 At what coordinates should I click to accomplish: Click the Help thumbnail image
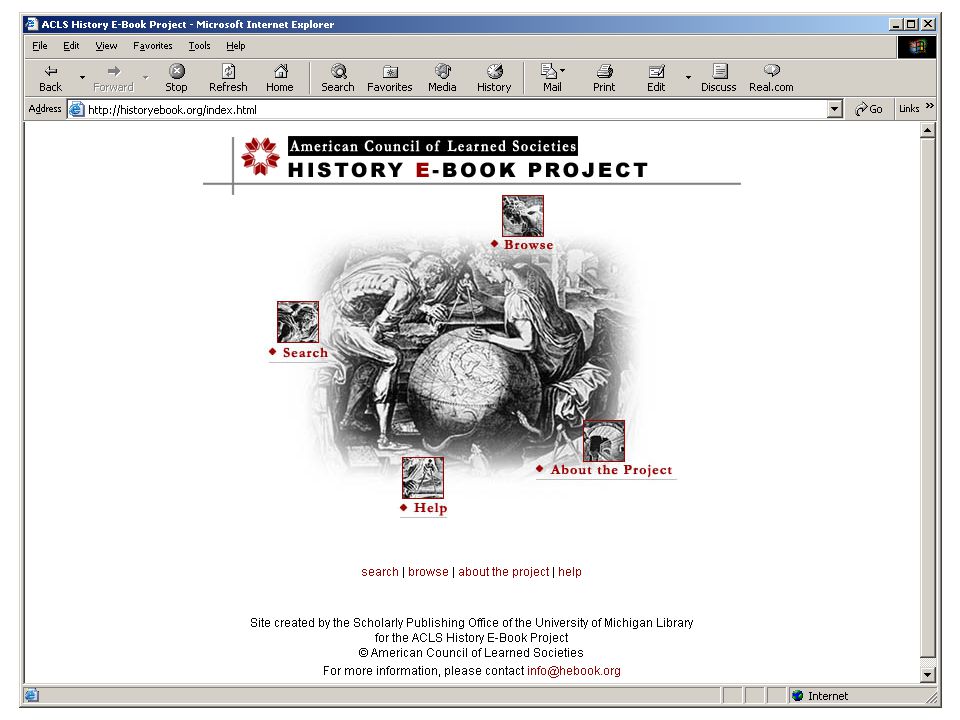423,478
